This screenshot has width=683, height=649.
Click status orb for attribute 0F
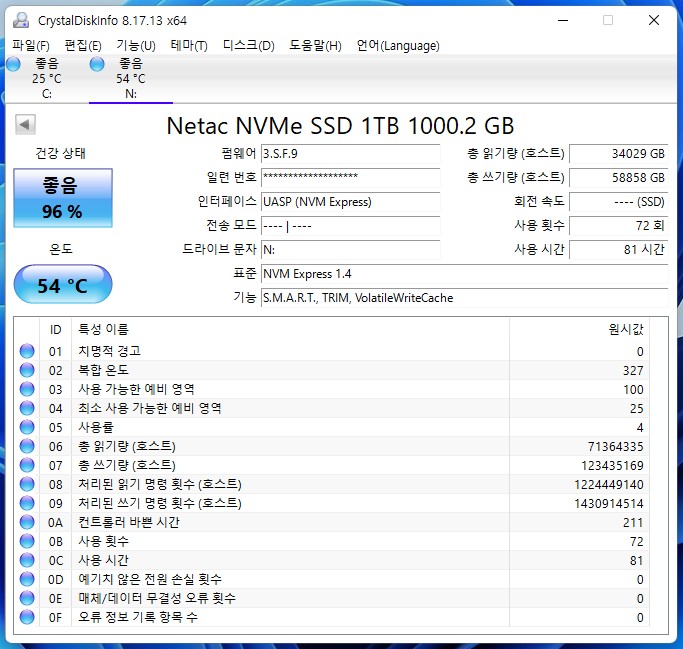(27, 617)
